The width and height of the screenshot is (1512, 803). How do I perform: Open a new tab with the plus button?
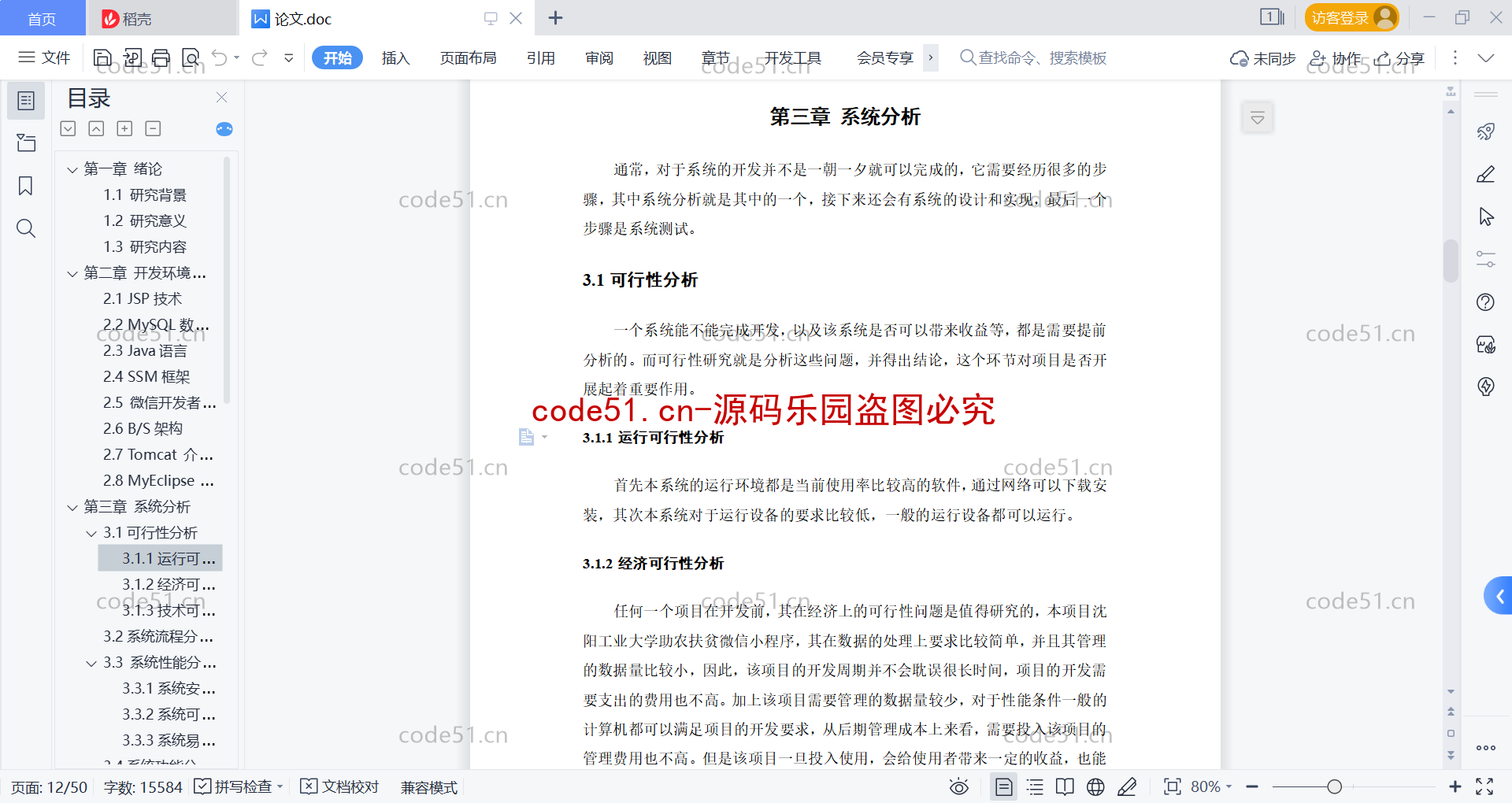point(555,17)
